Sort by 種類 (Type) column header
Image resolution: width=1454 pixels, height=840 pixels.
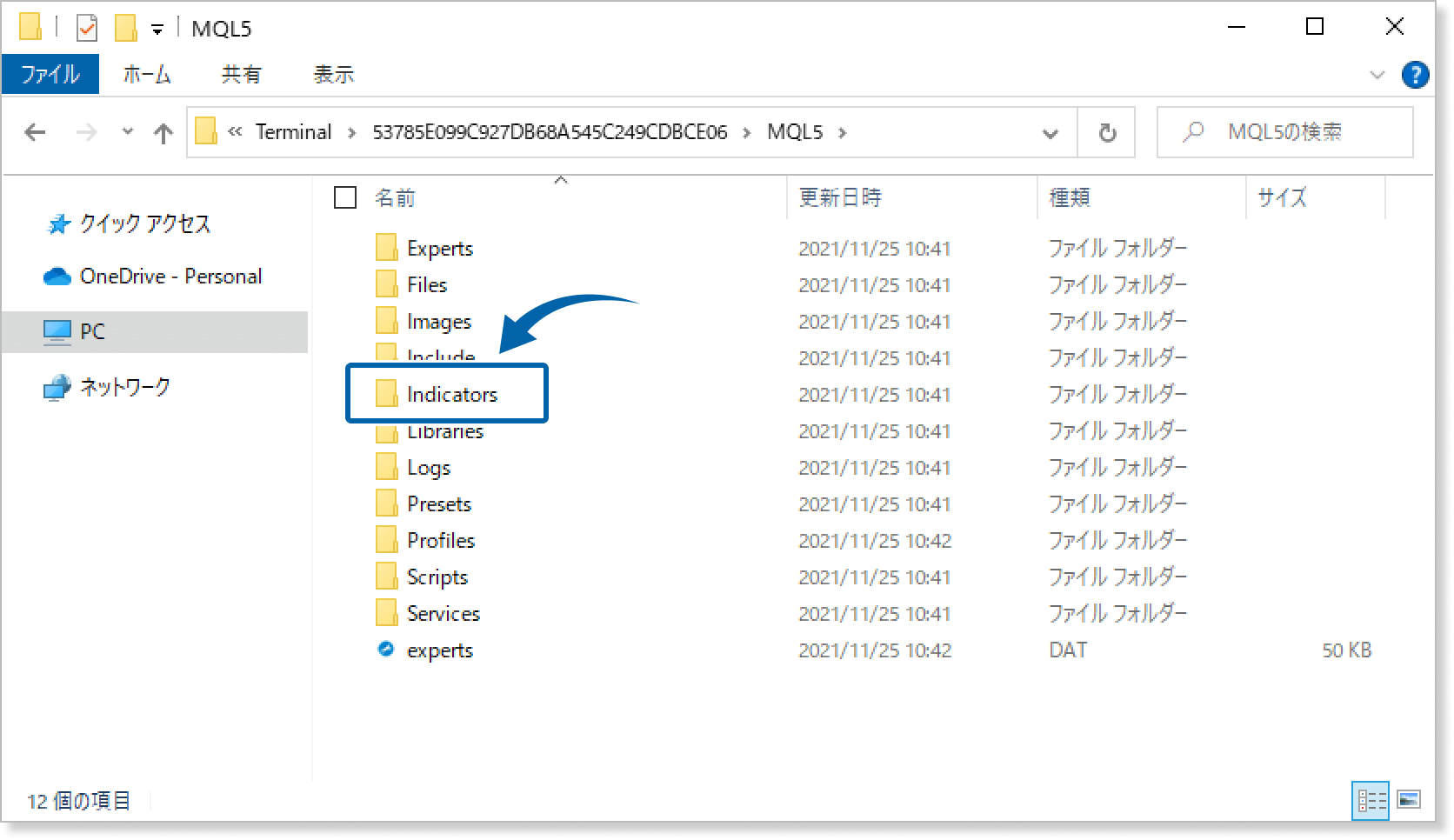tap(1070, 198)
